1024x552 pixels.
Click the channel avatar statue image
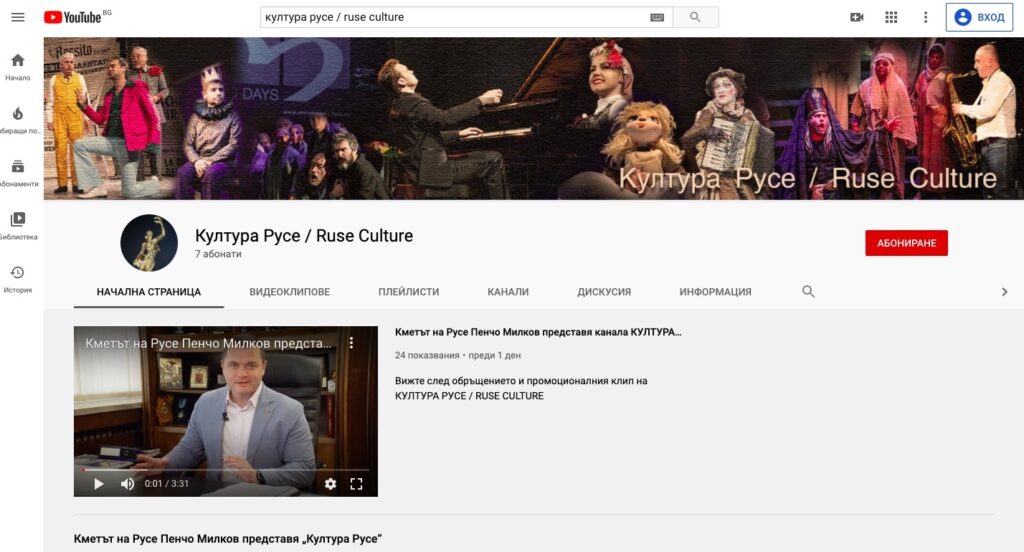click(149, 243)
